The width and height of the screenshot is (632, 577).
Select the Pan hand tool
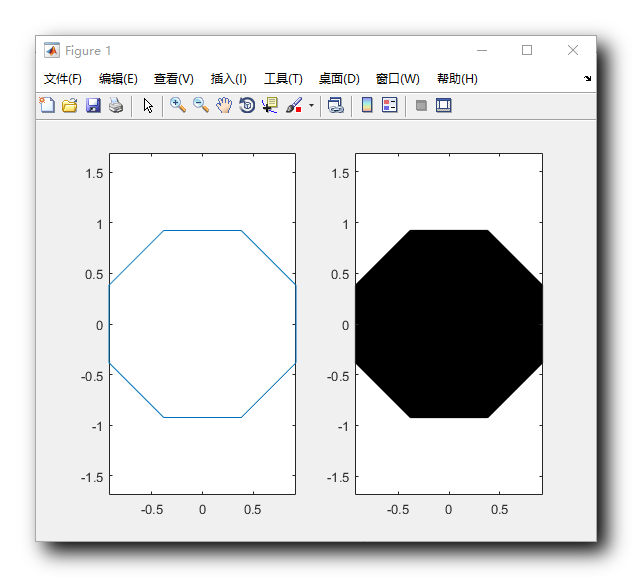(224, 105)
